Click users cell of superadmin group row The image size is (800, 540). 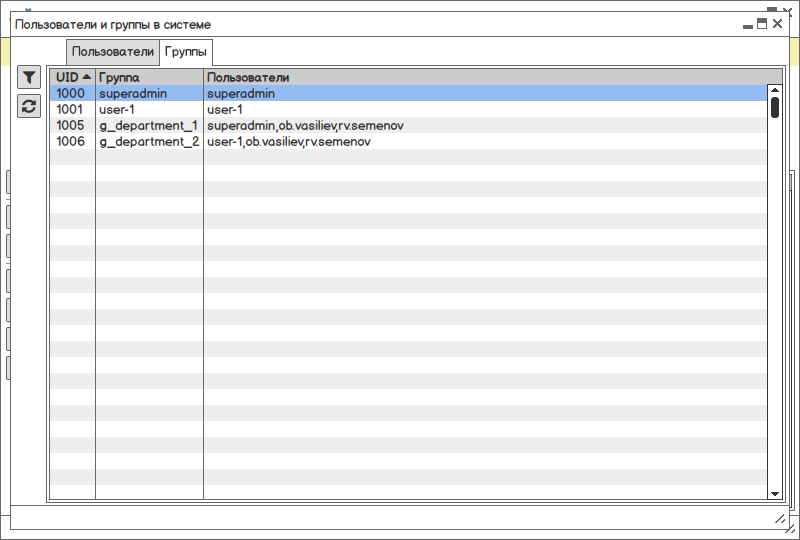point(485,93)
